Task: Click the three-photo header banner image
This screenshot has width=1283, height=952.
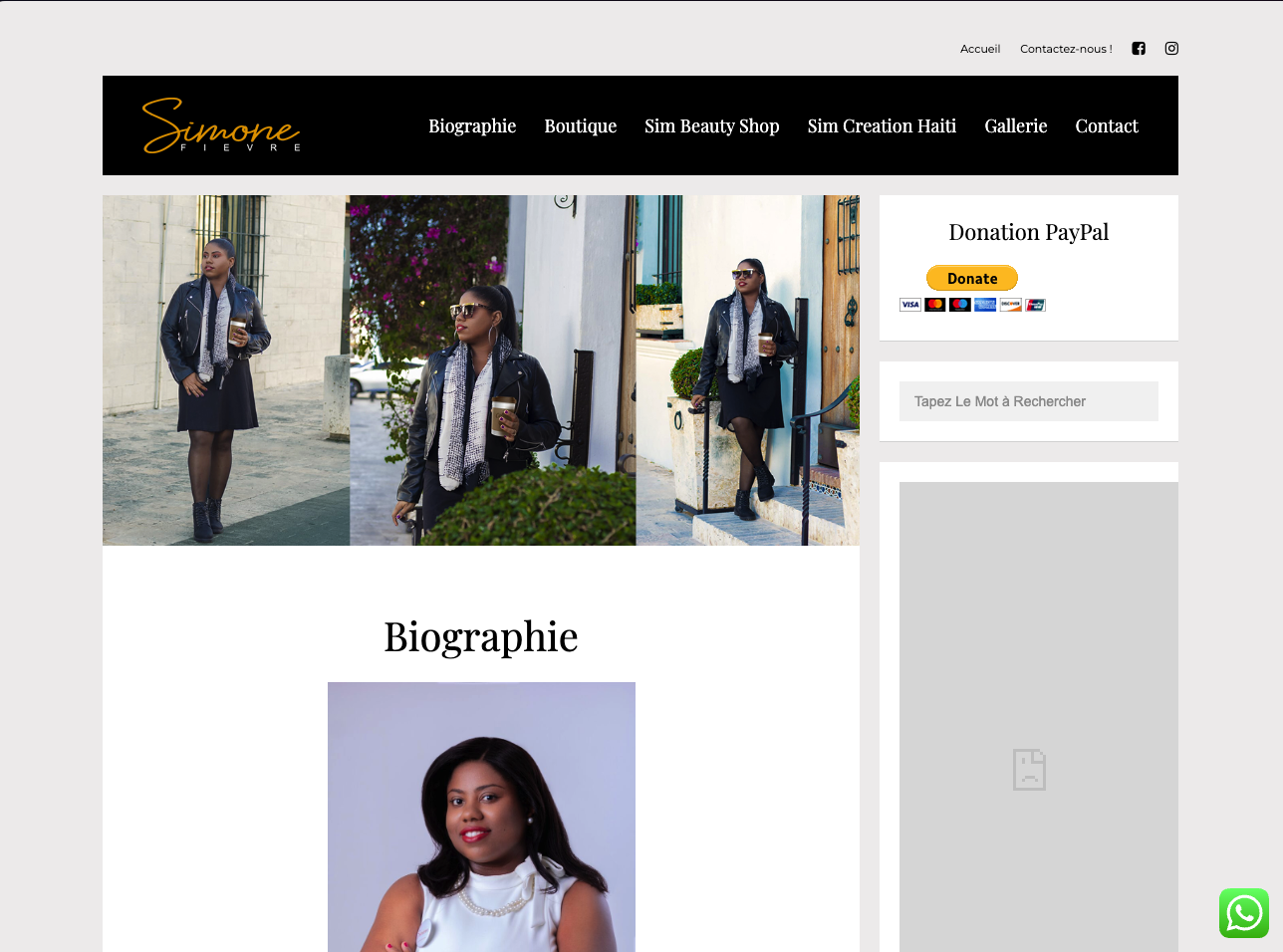Action: coord(481,370)
